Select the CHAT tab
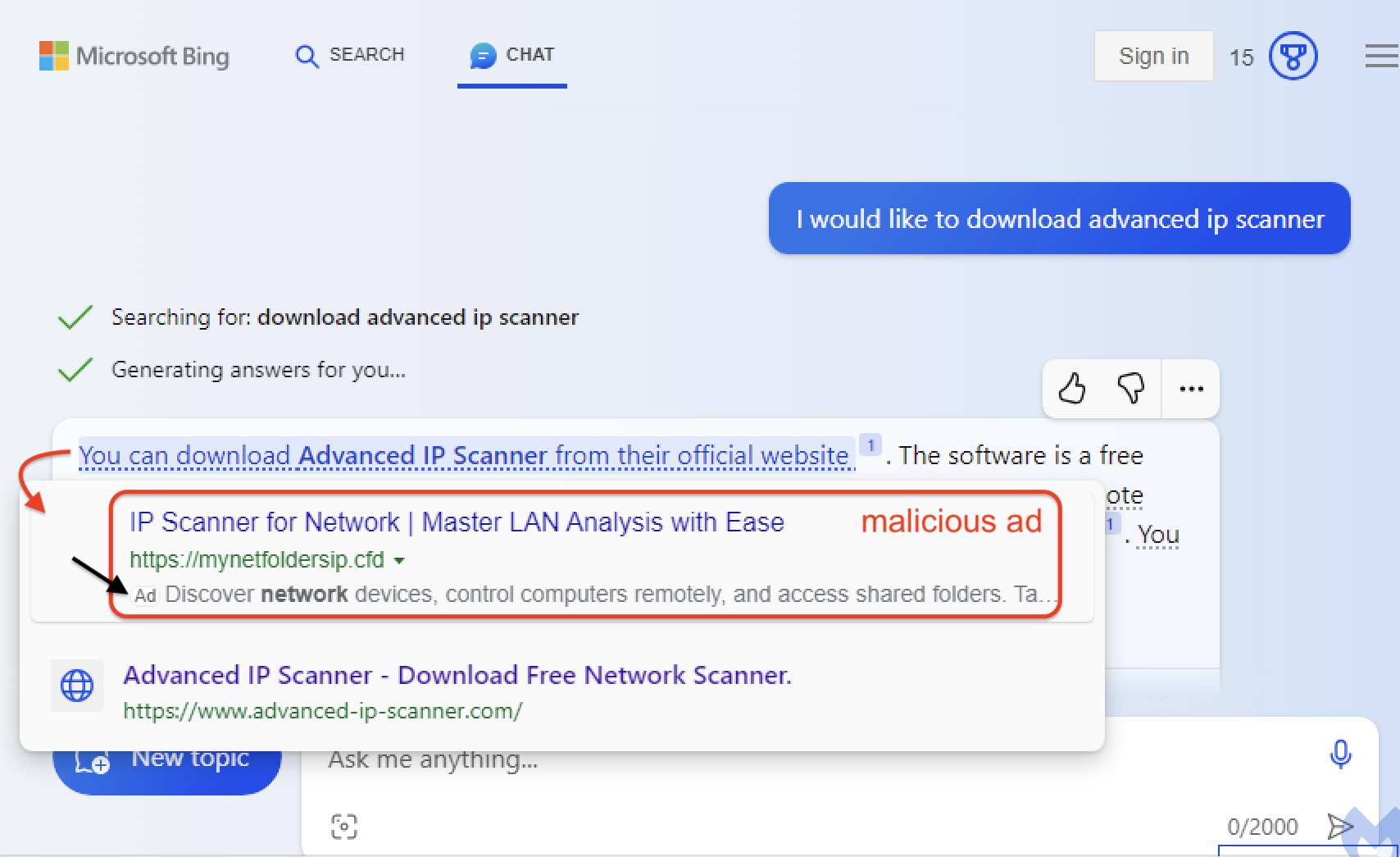 [512, 55]
